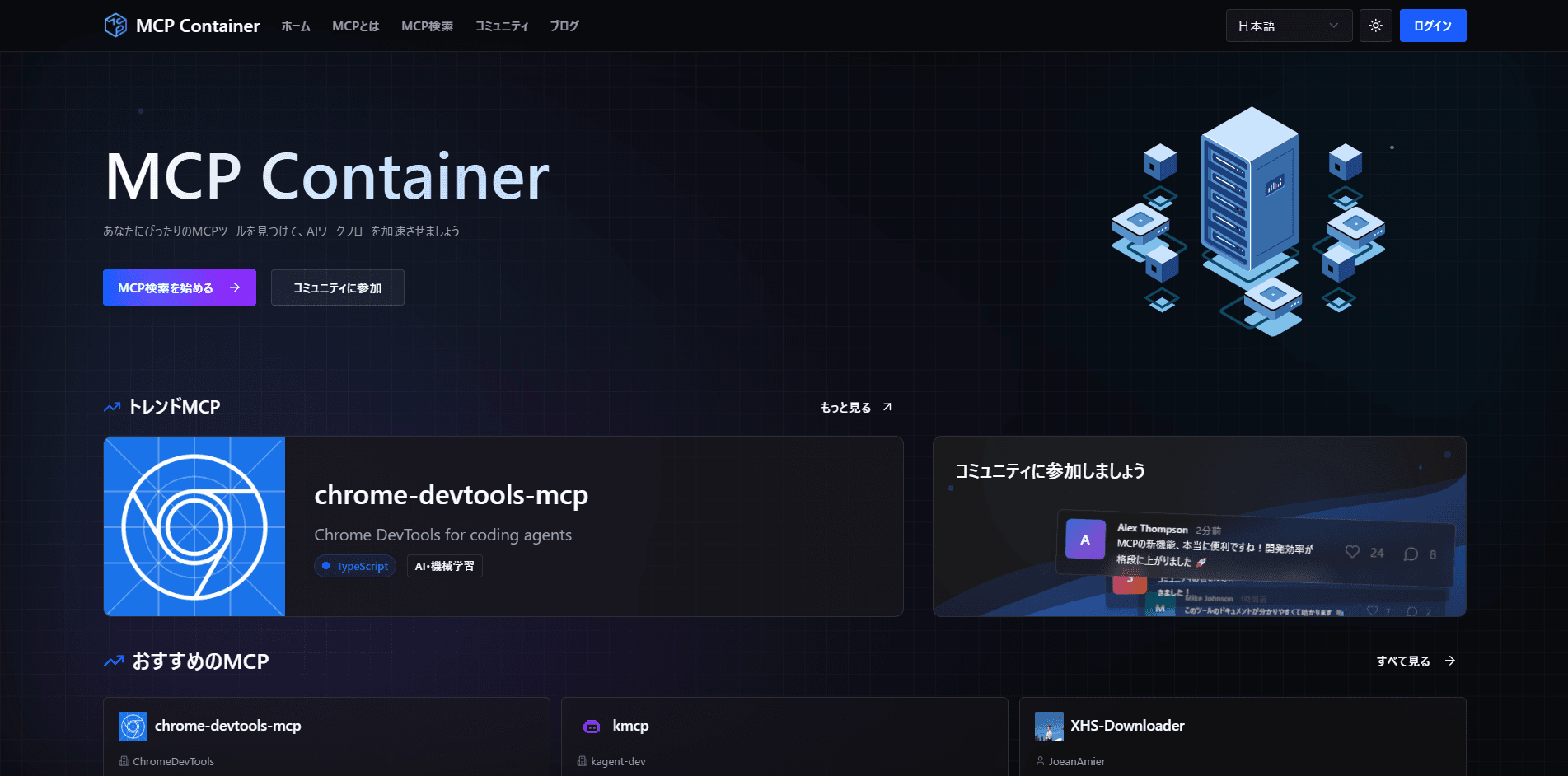The height and width of the screenshot is (776, 1568).
Task: Go to the MCPとは navigation item
Action: pyautogui.click(x=355, y=26)
